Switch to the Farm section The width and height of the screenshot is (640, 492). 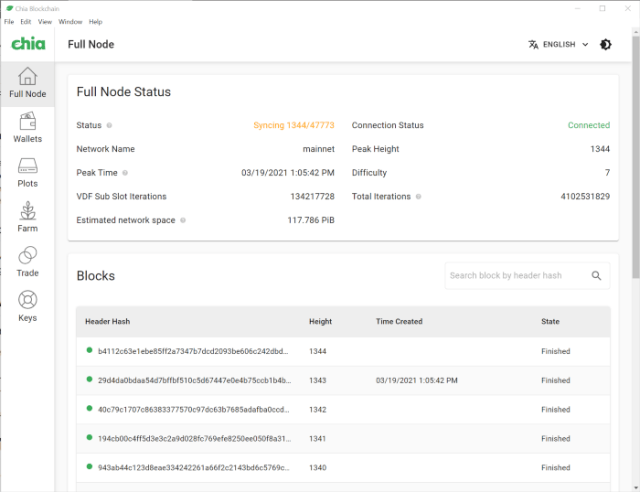click(x=27, y=217)
